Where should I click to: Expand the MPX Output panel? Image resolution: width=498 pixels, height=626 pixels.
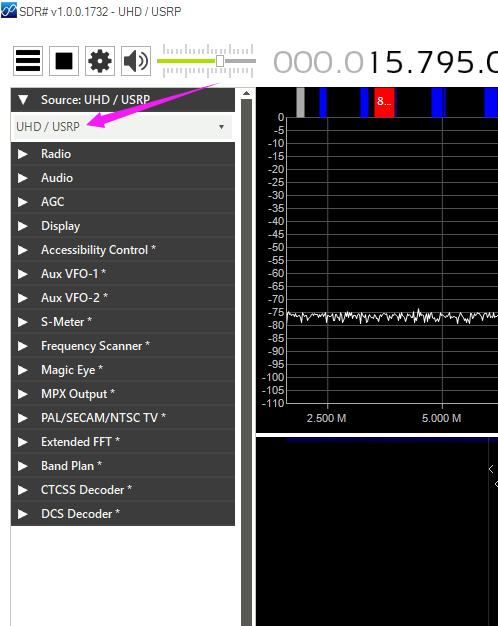123,394
